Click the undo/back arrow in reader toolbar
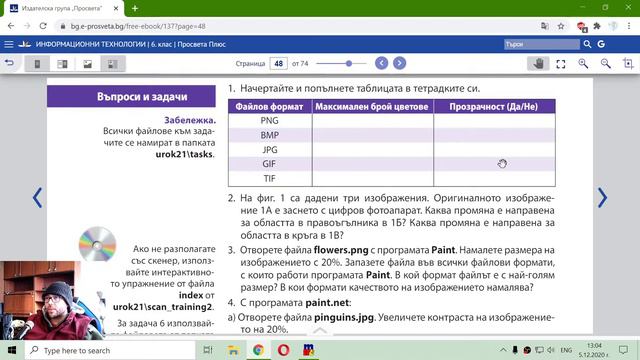640x360 pixels. [x=9, y=63]
